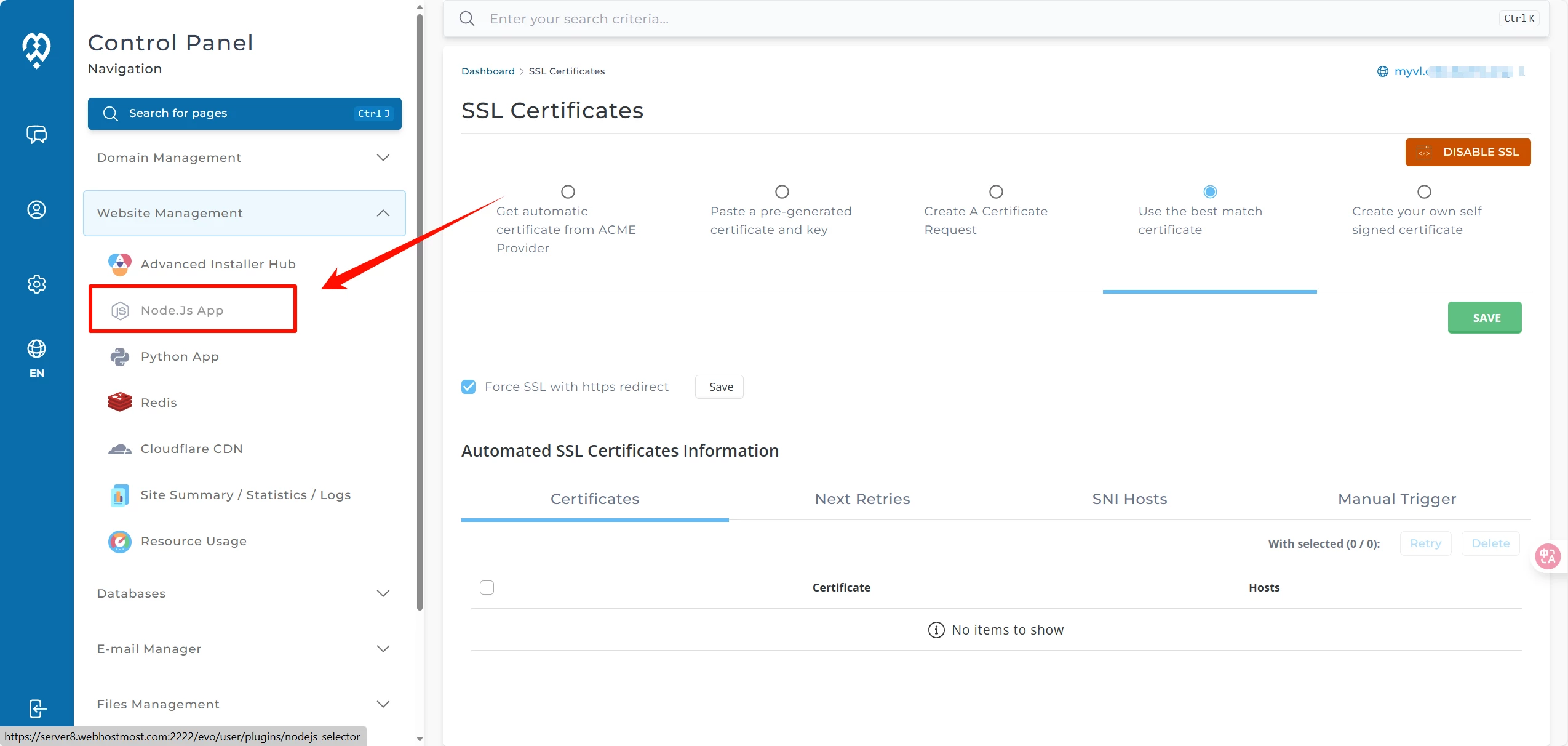Open the chat messages sidebar icon

[x=36, y=134]
